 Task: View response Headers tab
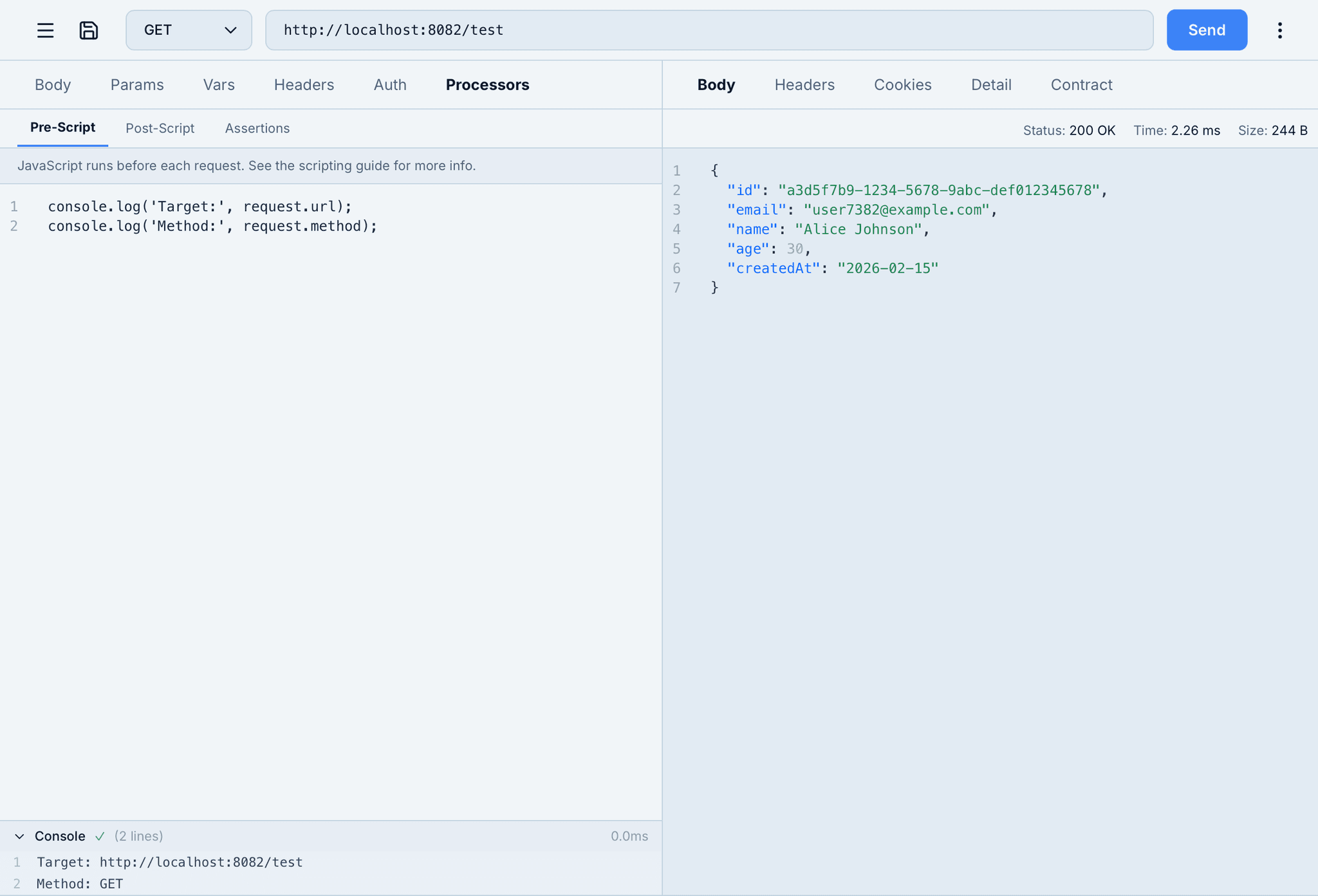click(x=804, y=85)
